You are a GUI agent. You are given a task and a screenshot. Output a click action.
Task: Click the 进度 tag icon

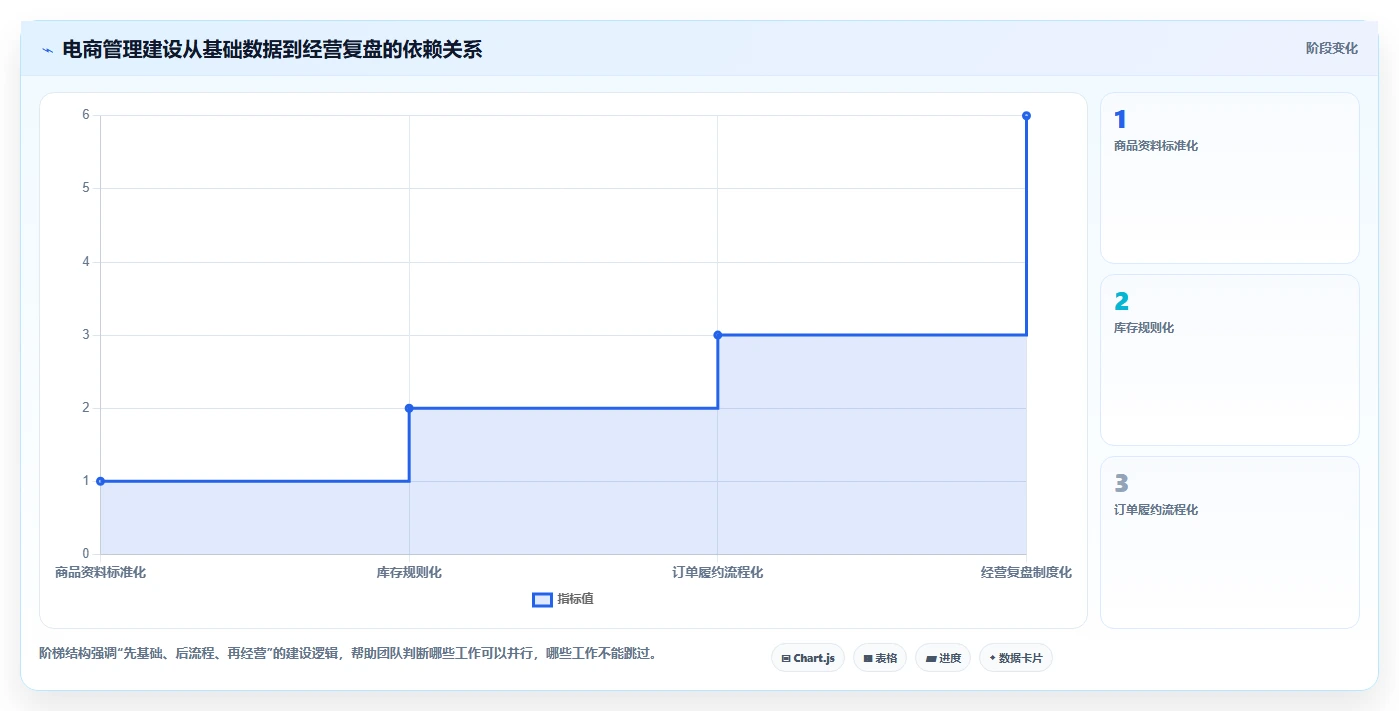(x=930, y=659)
